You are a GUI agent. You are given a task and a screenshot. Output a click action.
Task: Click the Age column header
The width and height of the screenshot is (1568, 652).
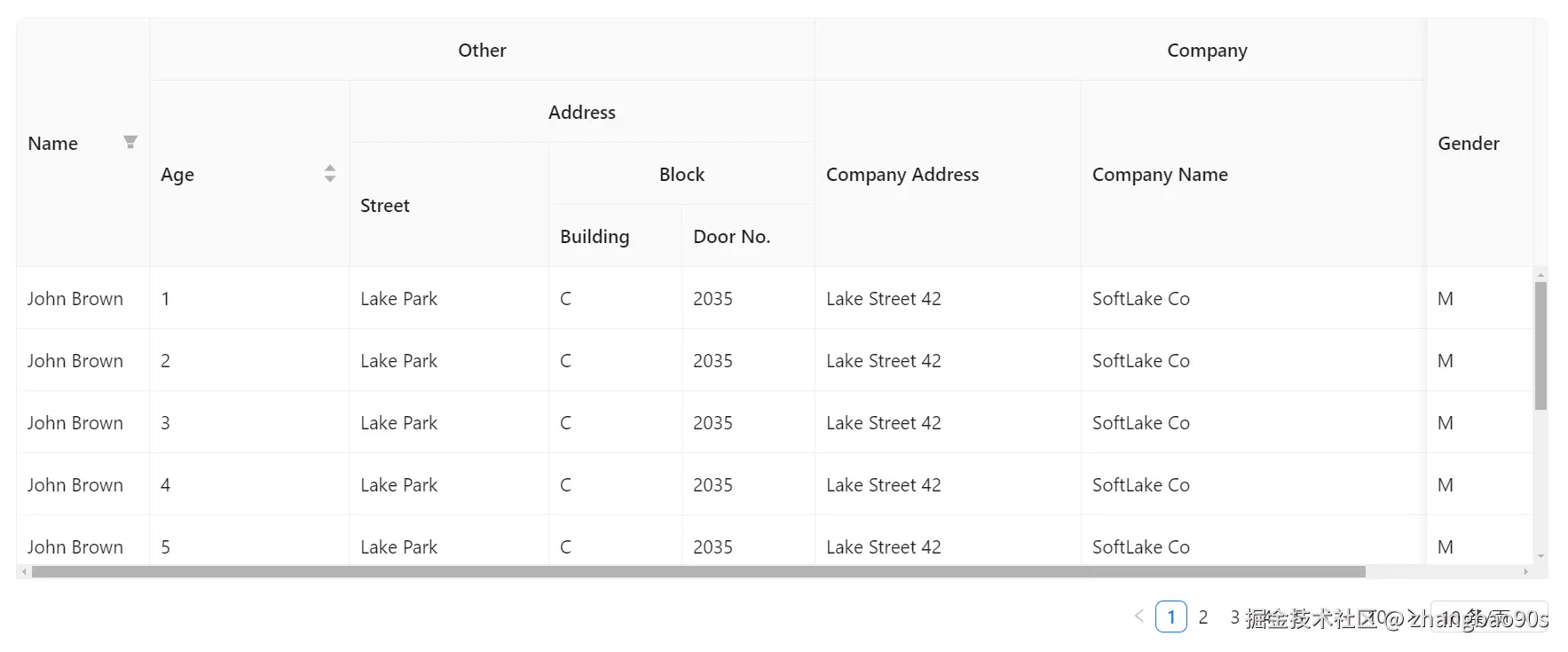pyautogui.click(x=177, y=175)
